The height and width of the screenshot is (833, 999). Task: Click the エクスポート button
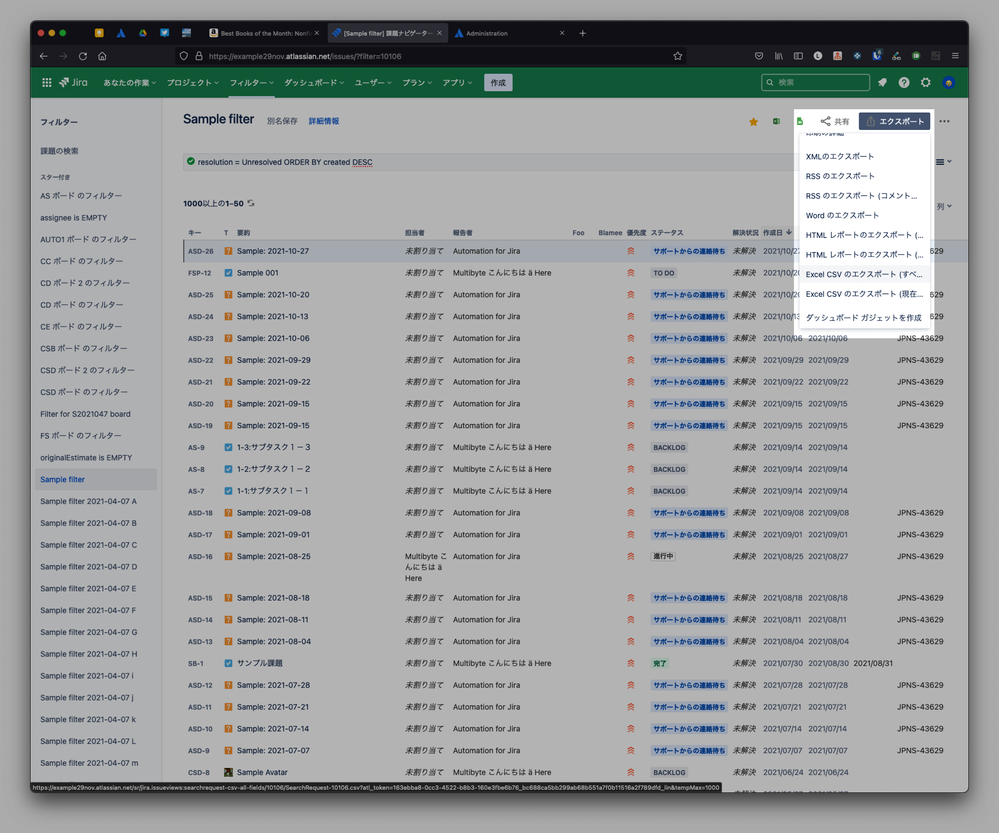point(895,121)
